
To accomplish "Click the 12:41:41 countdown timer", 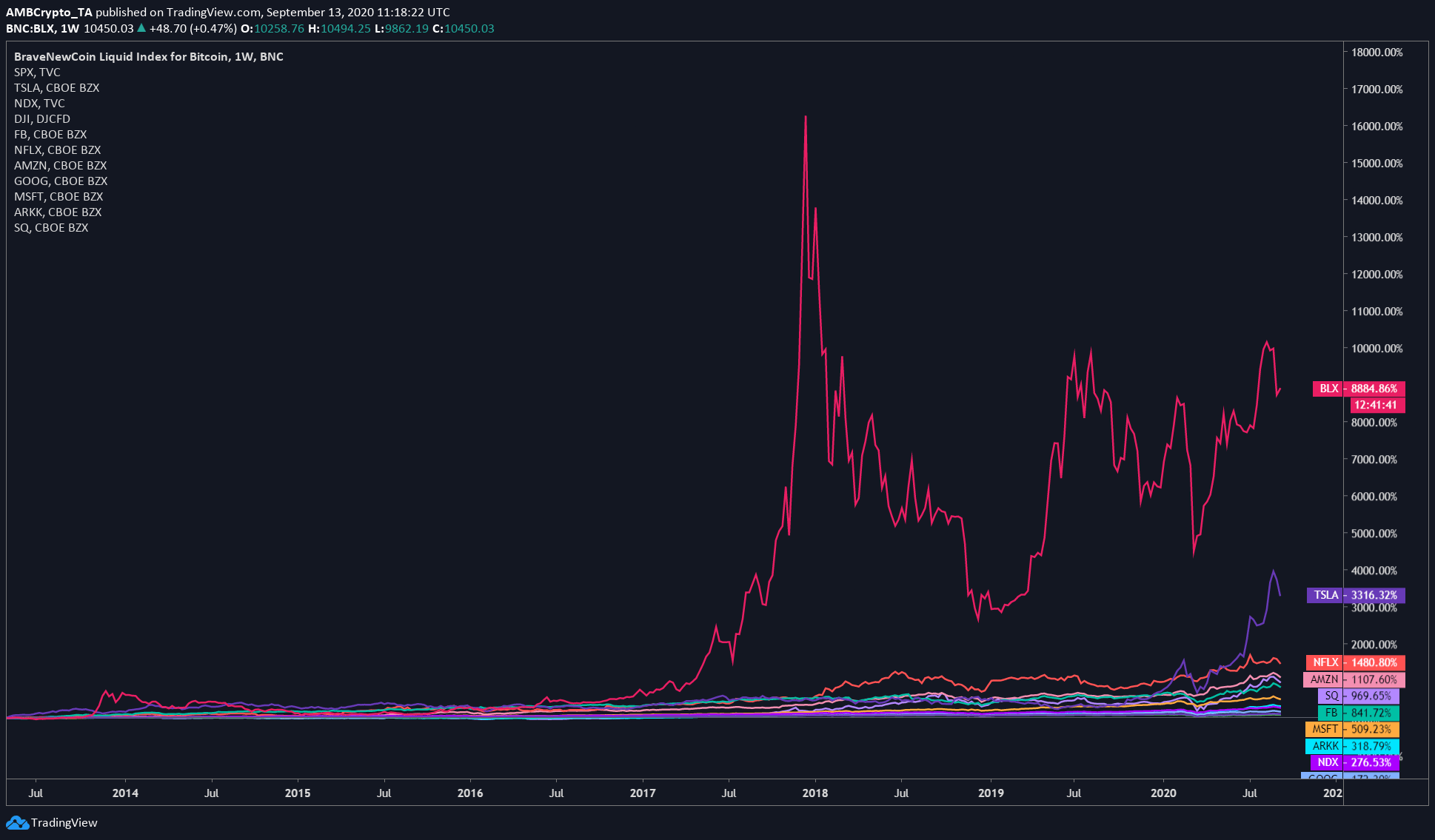I will pos(1374,405).
